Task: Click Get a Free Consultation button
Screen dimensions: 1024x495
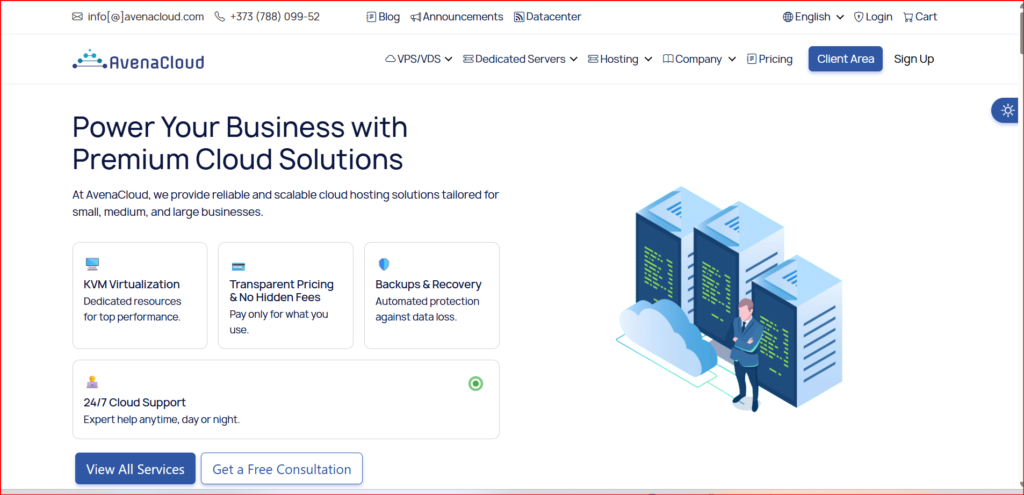Action: pos(281,469)
